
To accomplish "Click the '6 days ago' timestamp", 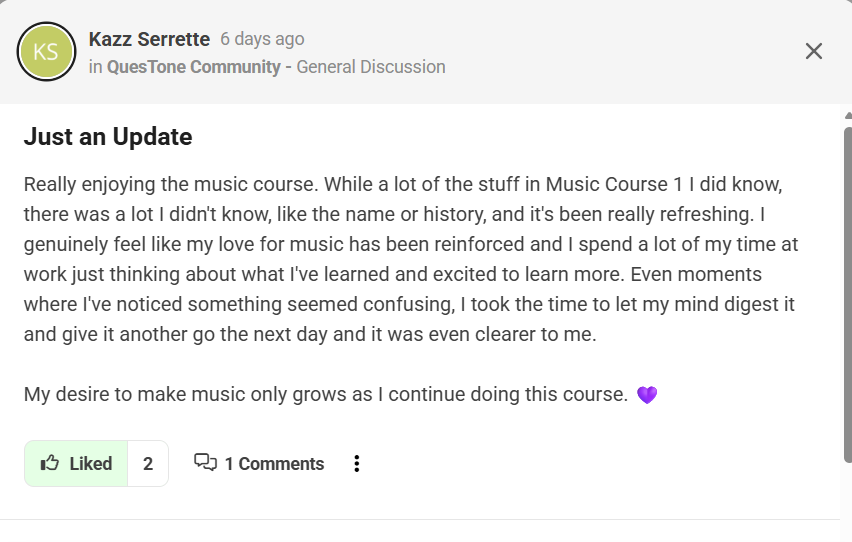I will click(262, 39).
